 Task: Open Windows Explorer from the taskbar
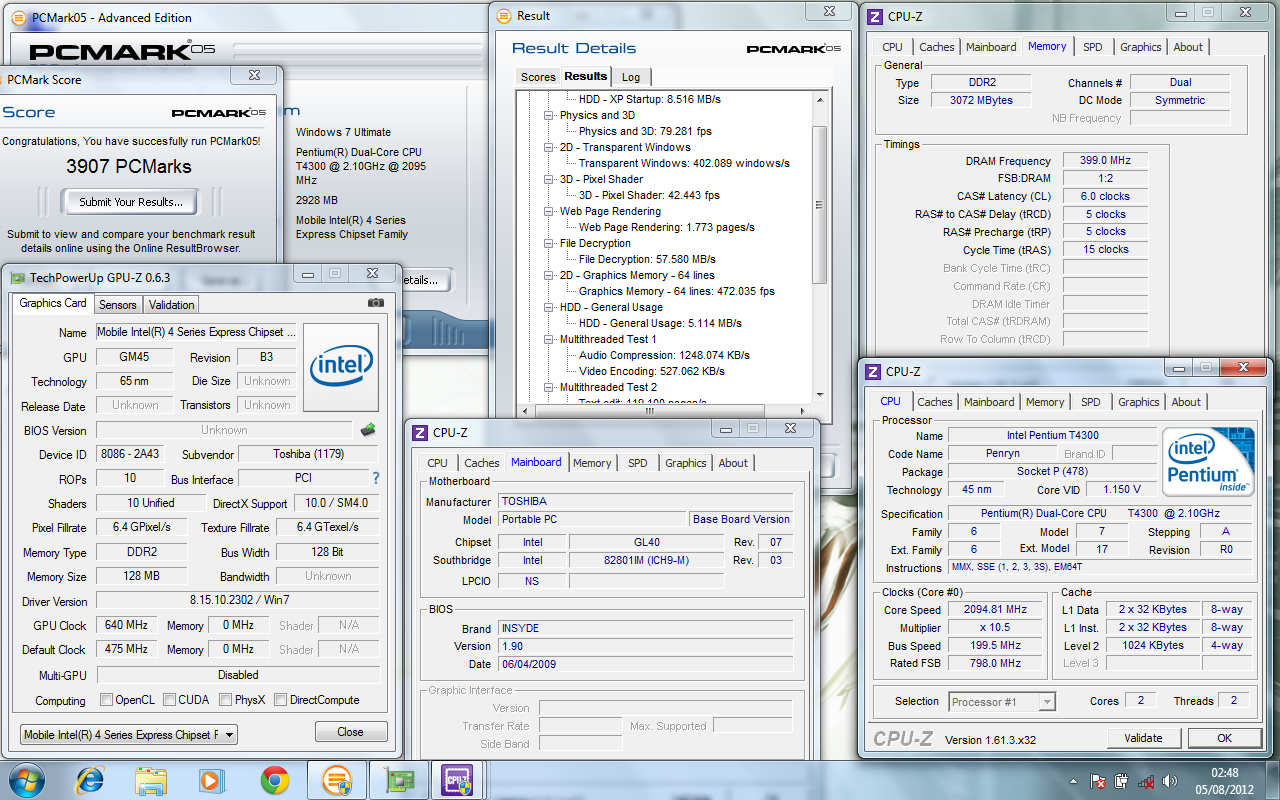(x=150, y=780)
